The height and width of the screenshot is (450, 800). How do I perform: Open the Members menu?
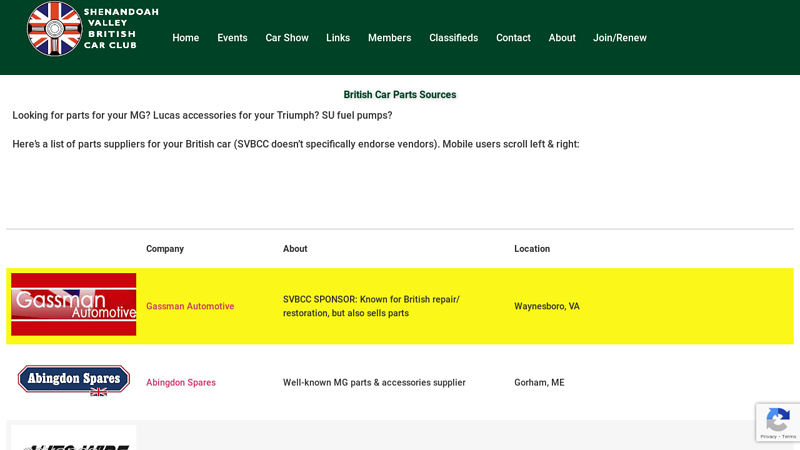point(389,38)
